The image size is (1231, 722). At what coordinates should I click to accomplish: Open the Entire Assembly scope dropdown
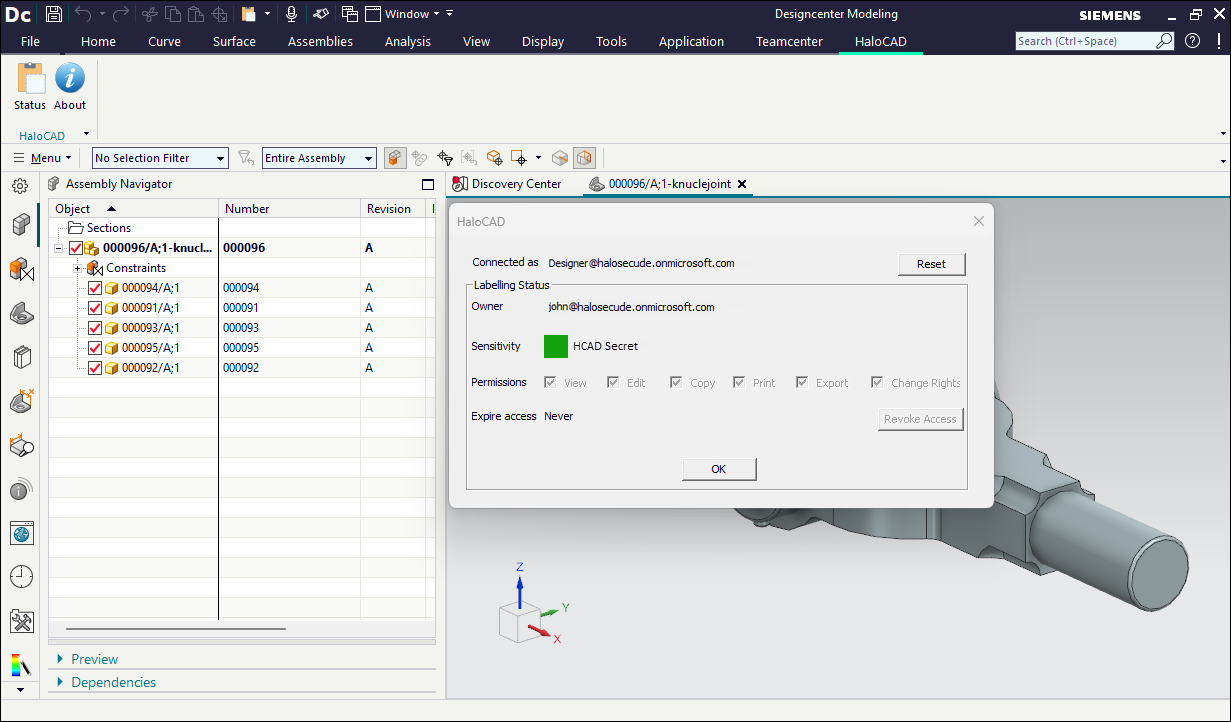pos(319,158)
